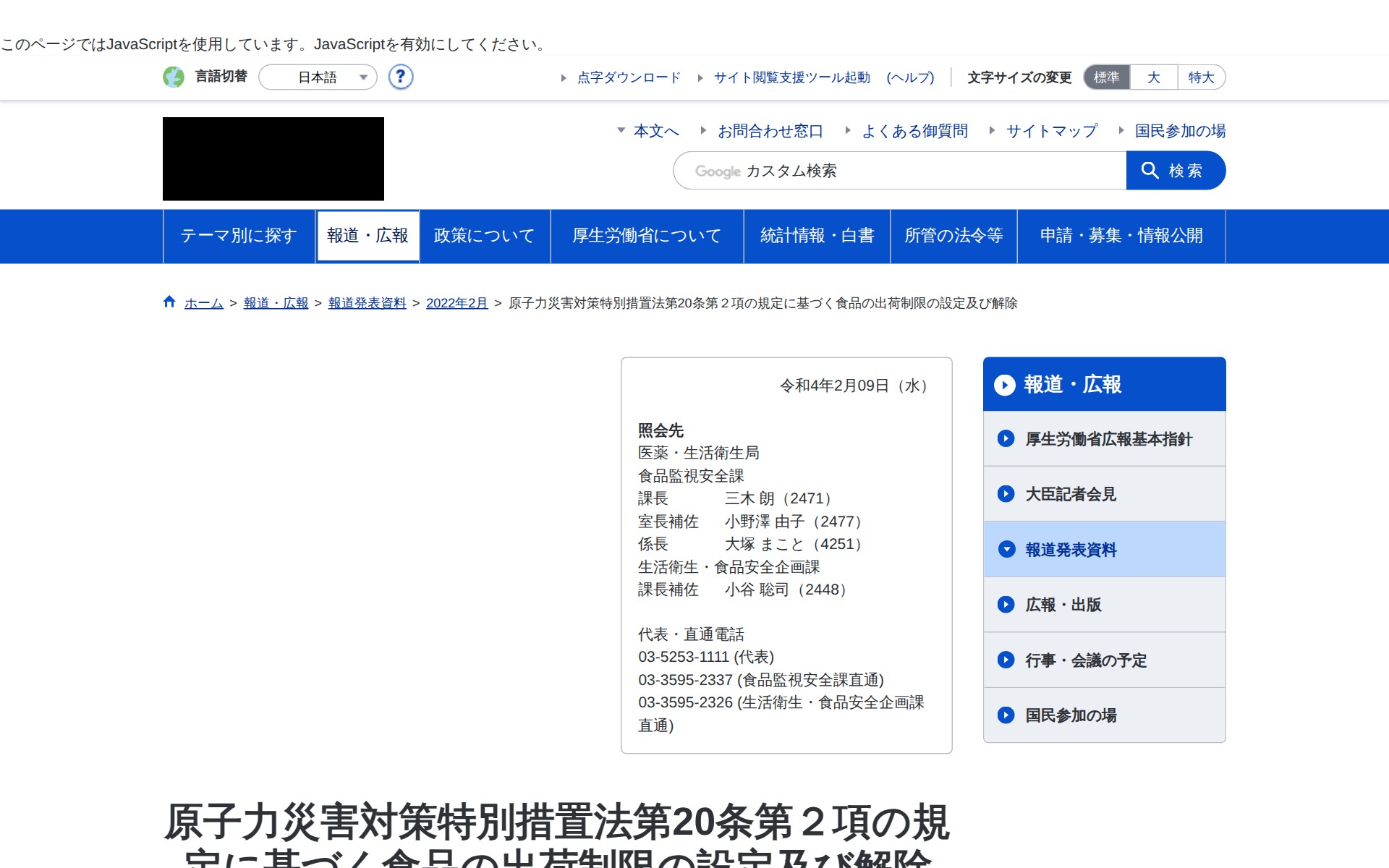Viewport: 1389px width, 868px height.
Task: Click arrow icon next to 広報・出版
Action: (1006, 605)
